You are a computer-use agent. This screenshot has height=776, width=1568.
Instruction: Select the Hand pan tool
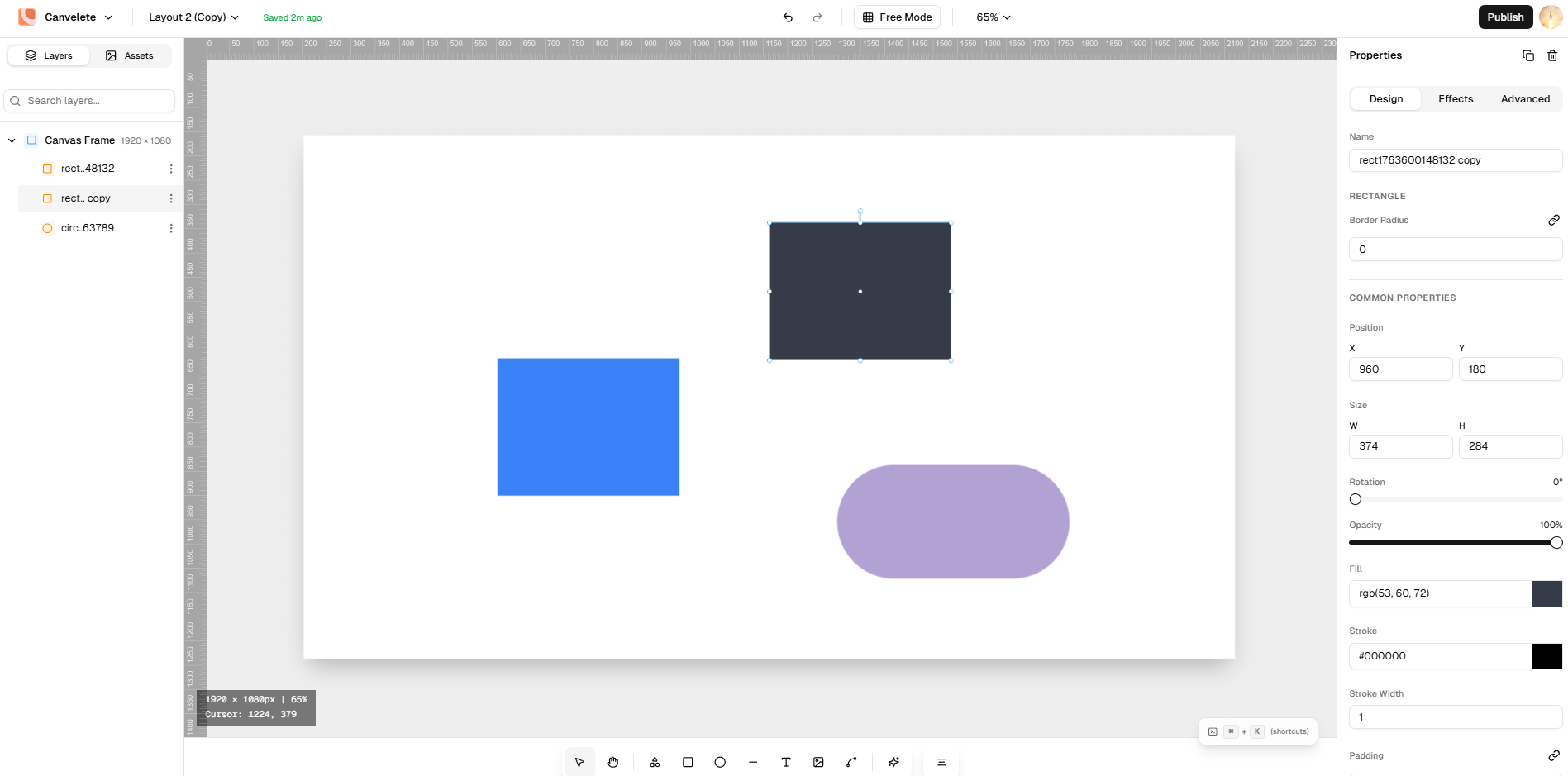[x=612, y=762]
